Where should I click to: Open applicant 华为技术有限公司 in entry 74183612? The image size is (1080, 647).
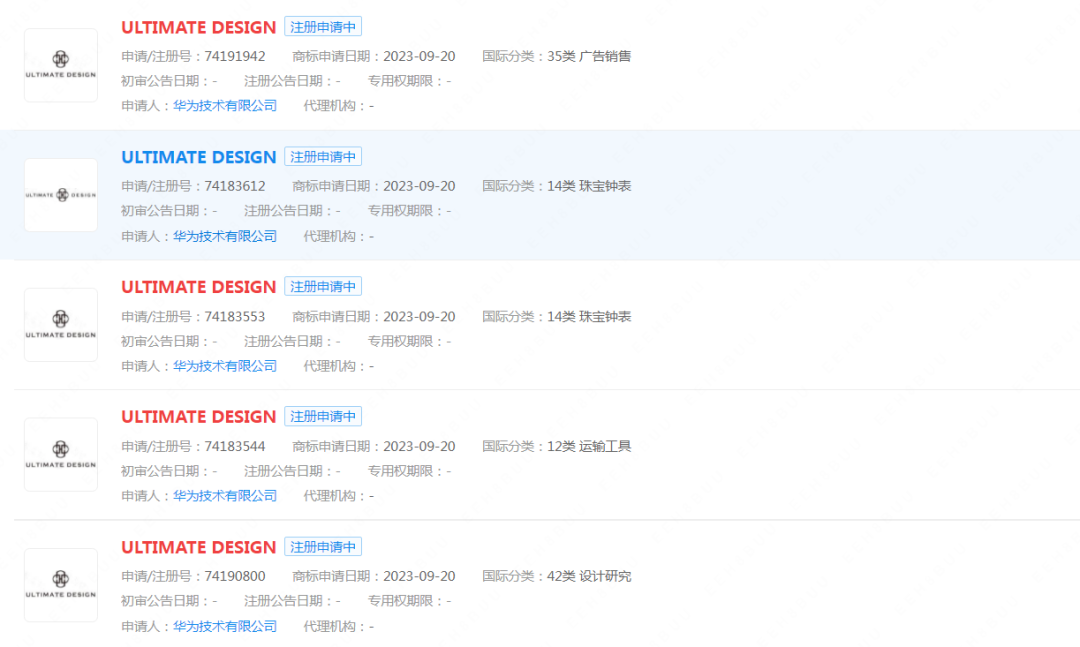[225, 236]
